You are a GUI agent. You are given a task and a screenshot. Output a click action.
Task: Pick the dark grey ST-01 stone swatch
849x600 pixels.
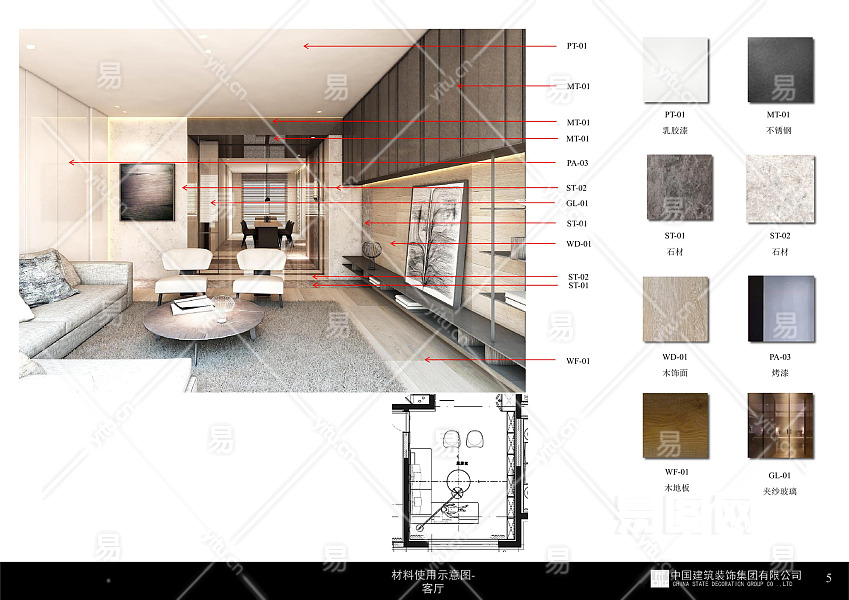[x=680, y=187]
